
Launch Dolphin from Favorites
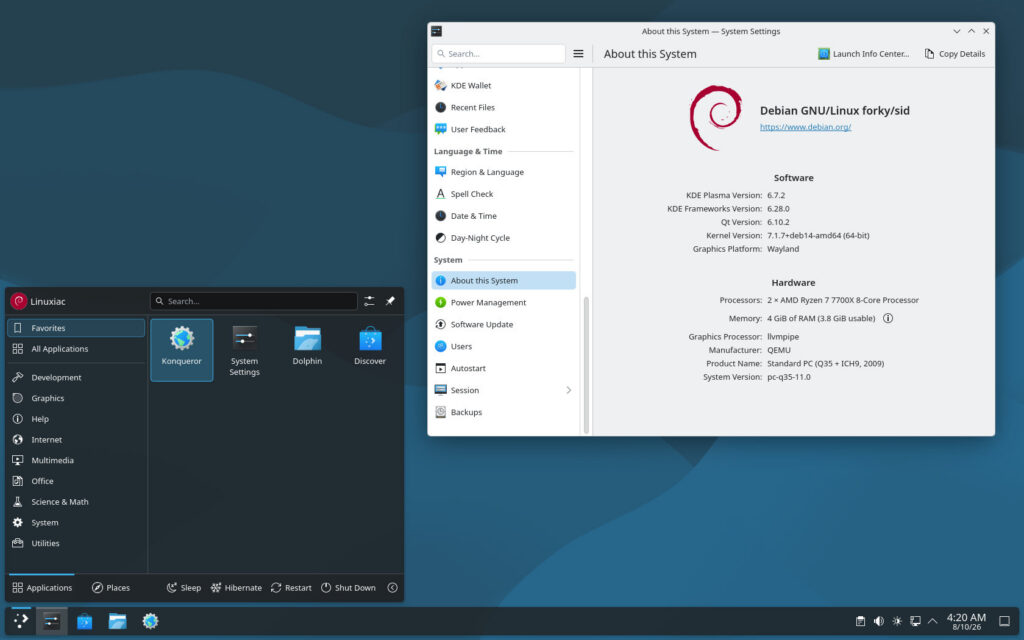tap(307, 349)
